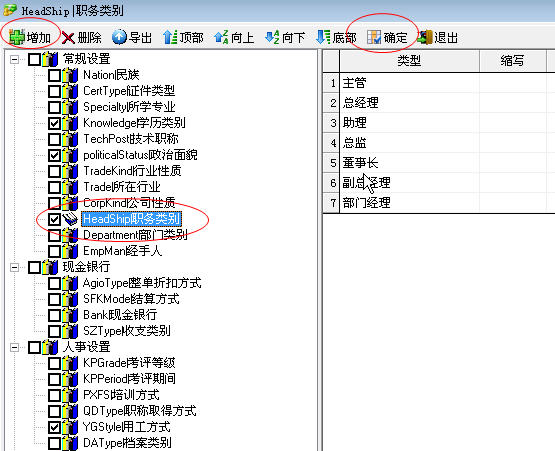
Task: Click the book icon next to TechPost技术职称
Action: (70, 139)
